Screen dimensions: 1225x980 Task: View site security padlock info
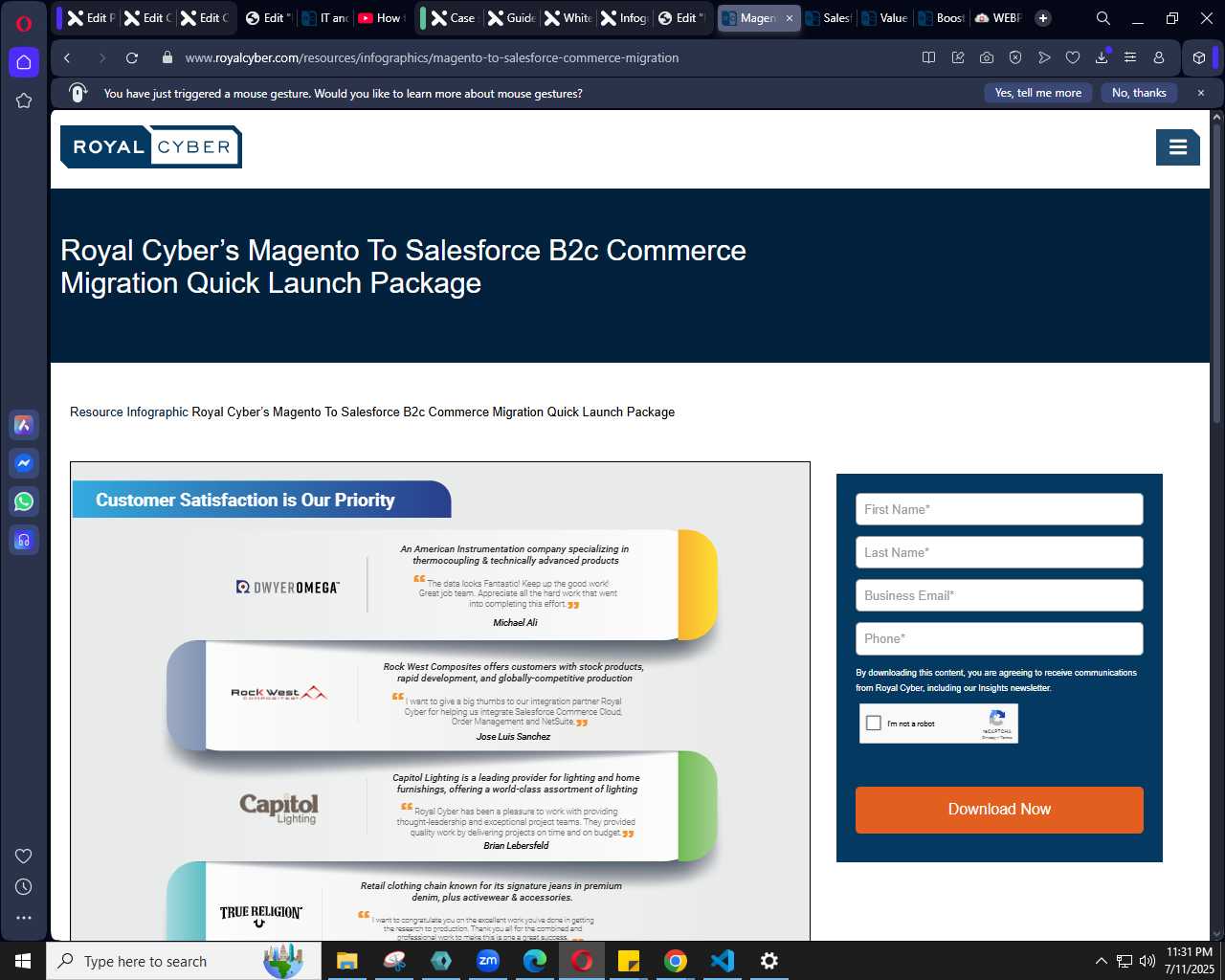coord(167,57)
